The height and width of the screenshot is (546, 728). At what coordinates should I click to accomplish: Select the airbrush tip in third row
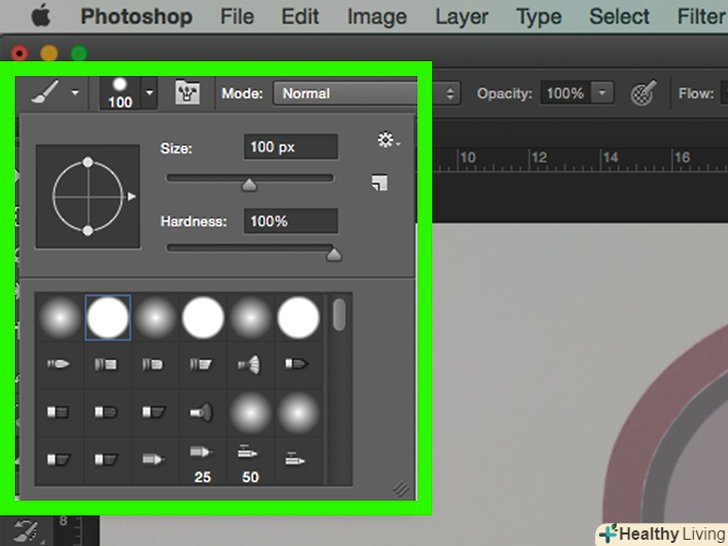pyautogui.click(x=203, y=412)
